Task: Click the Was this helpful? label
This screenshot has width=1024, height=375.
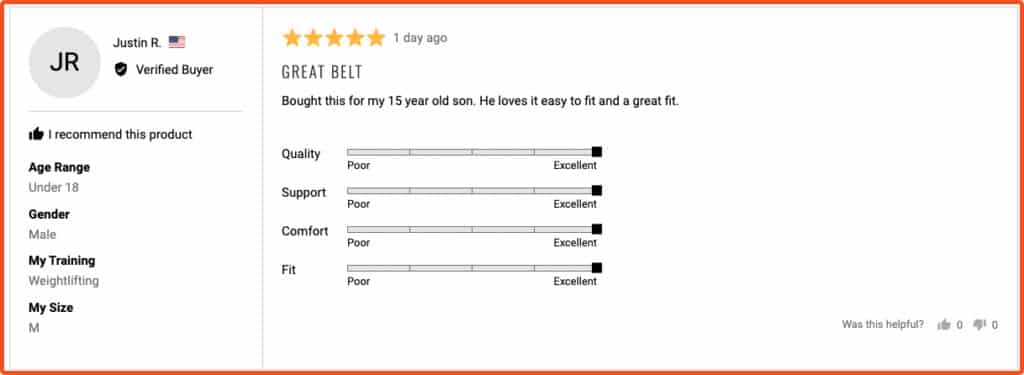Action: tap(883, 325)
